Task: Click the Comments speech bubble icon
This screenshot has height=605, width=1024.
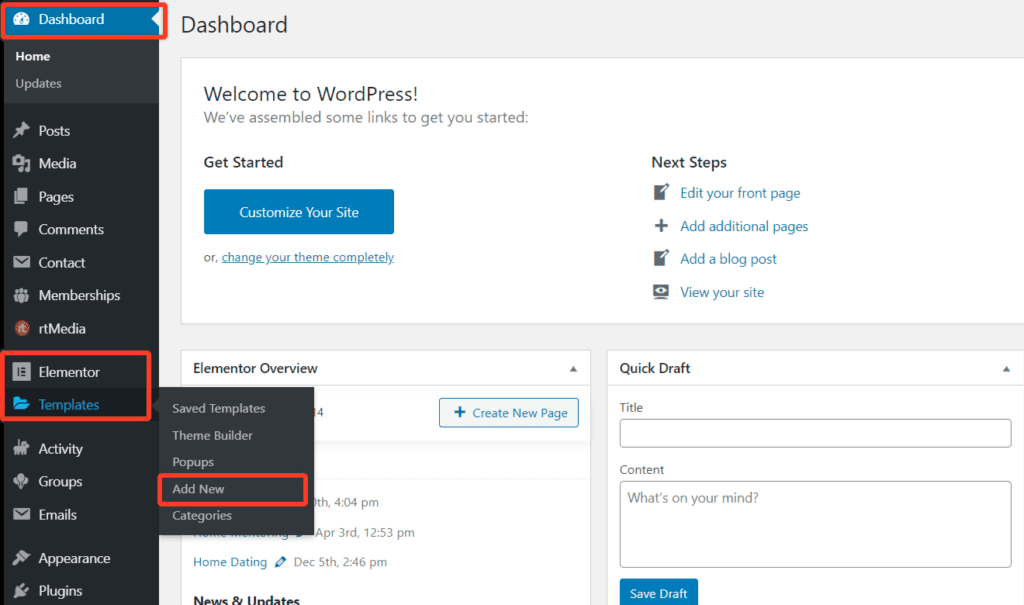Action: 22,229
